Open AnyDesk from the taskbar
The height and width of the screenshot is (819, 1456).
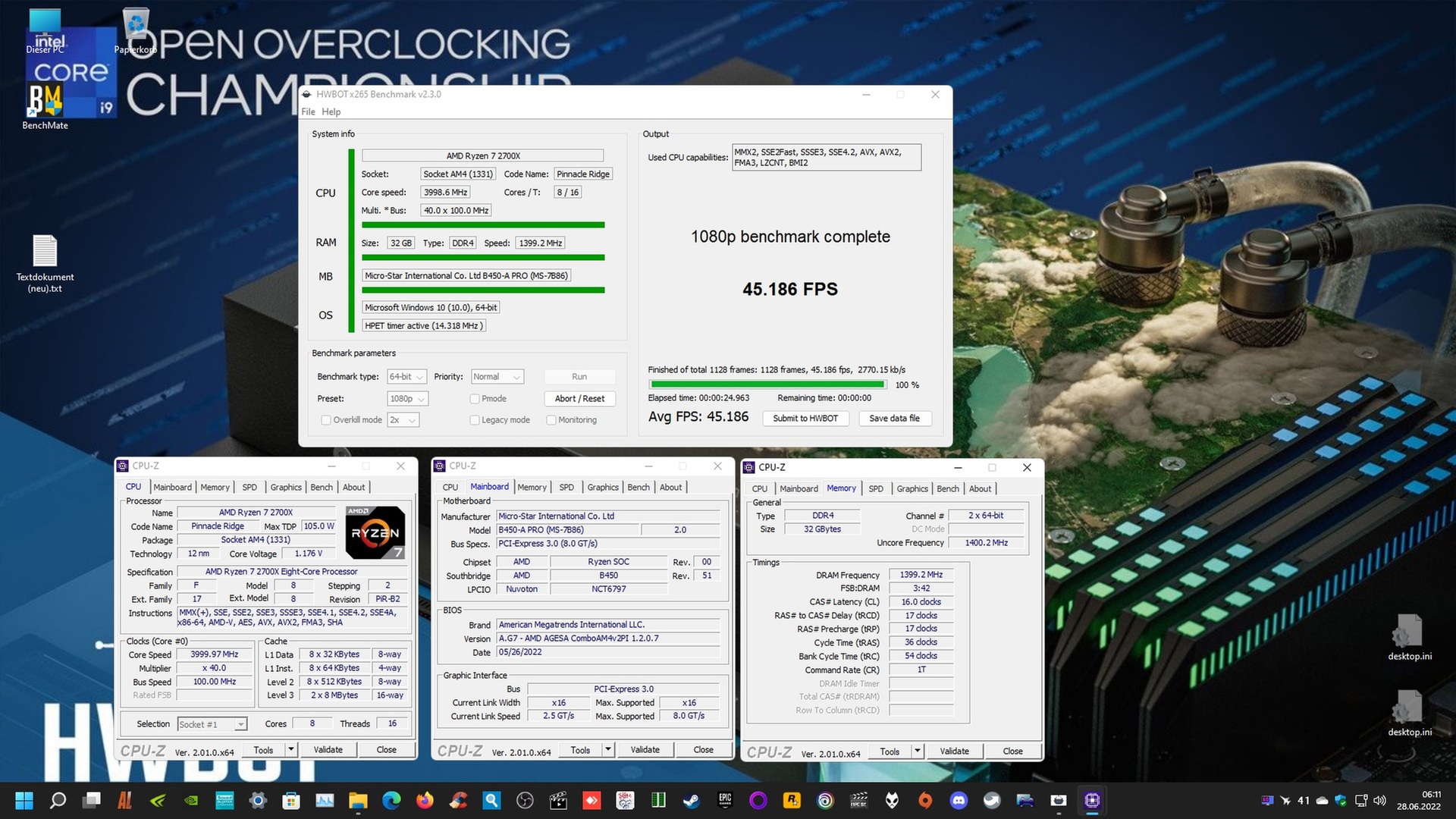coord(591,800)
